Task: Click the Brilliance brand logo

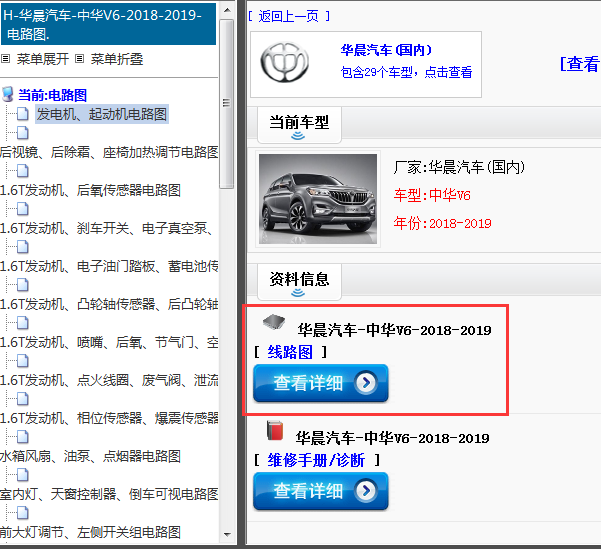Action: 285,62
